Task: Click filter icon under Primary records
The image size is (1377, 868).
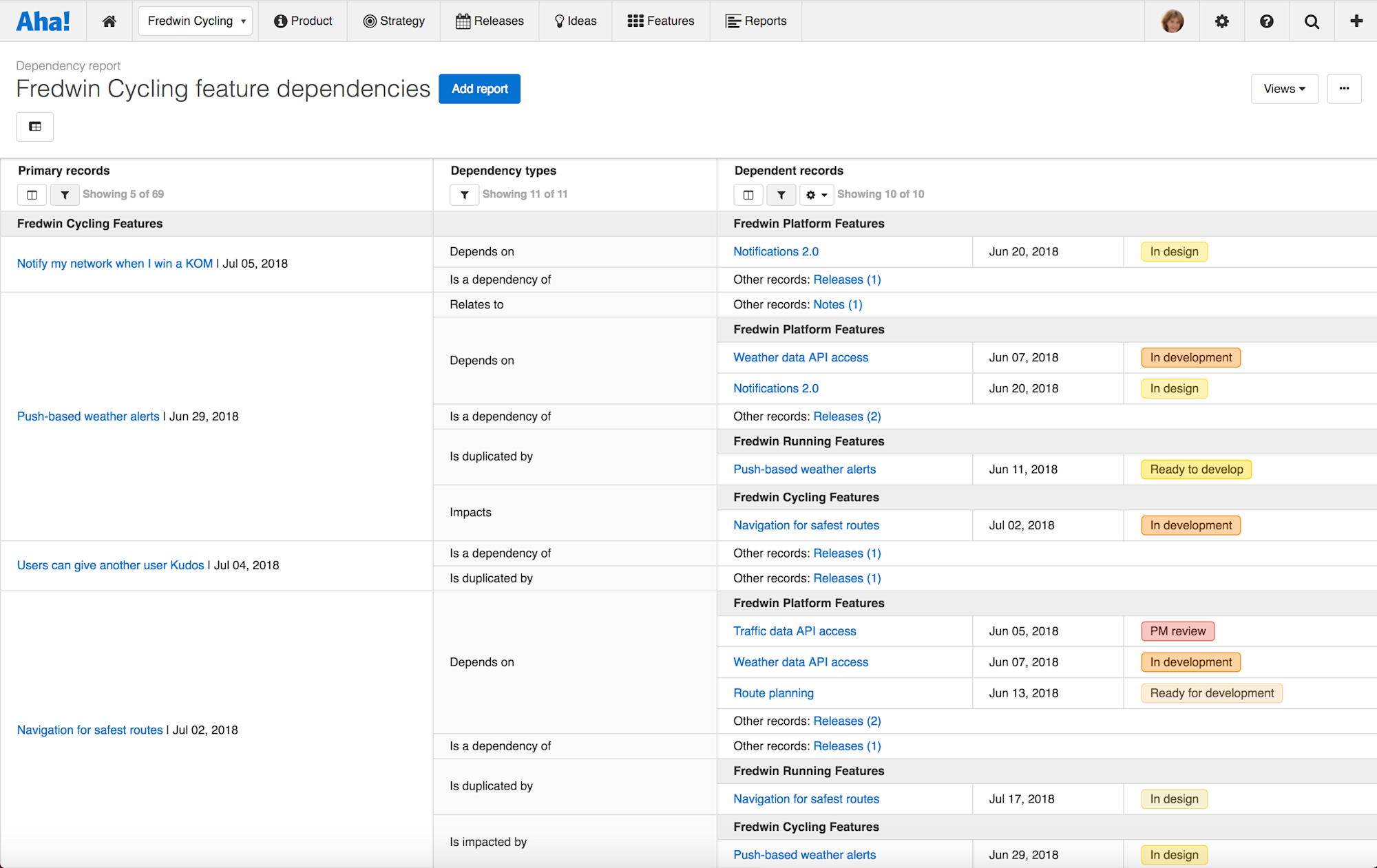Action: (65, 195)
